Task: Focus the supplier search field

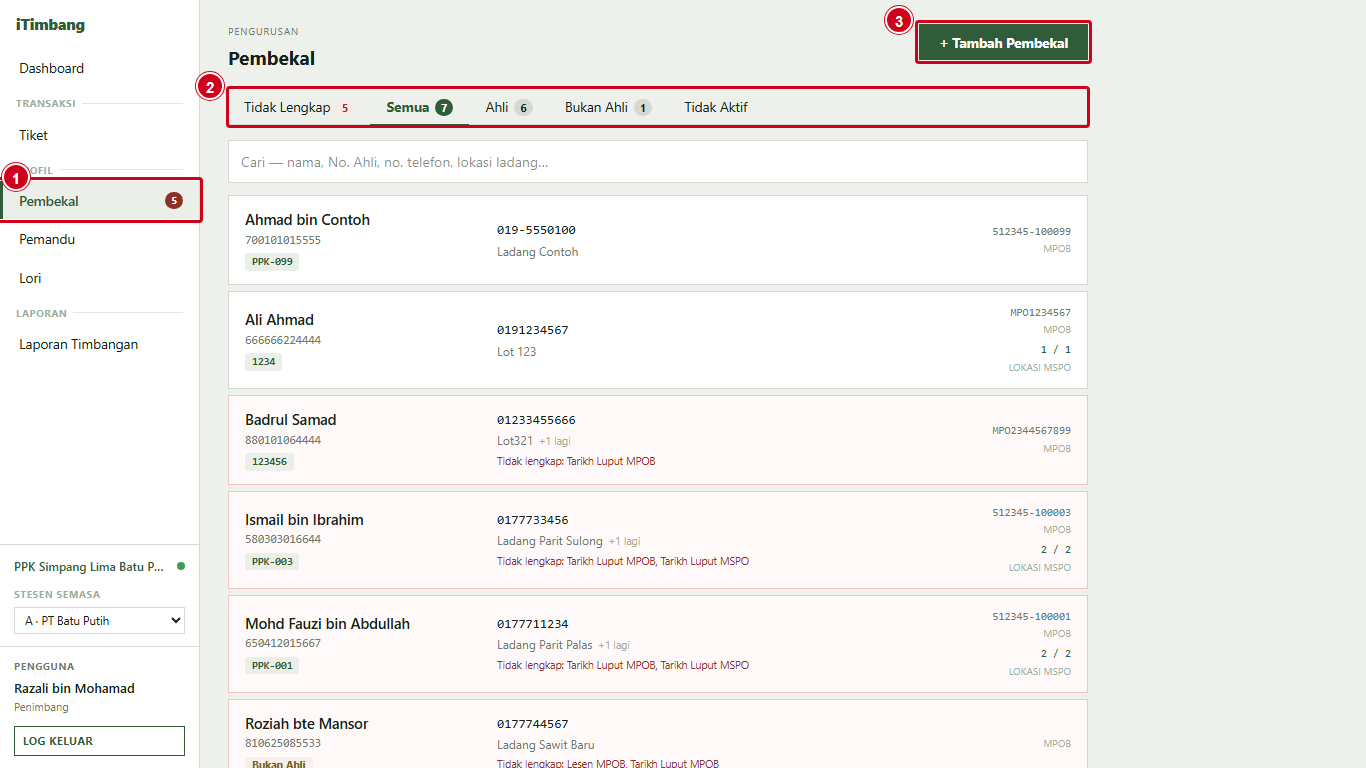Action: (x=658, y=162)
